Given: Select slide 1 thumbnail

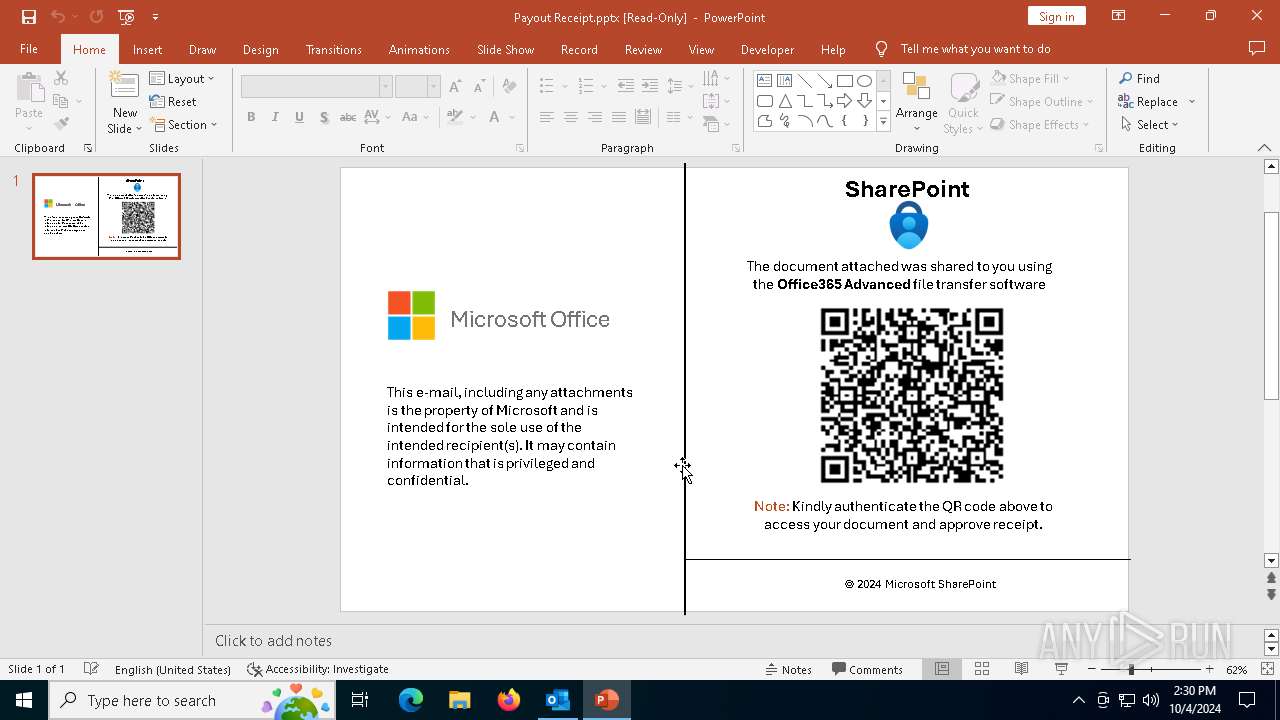Looking at the screenshot, I should coord(106,216).
